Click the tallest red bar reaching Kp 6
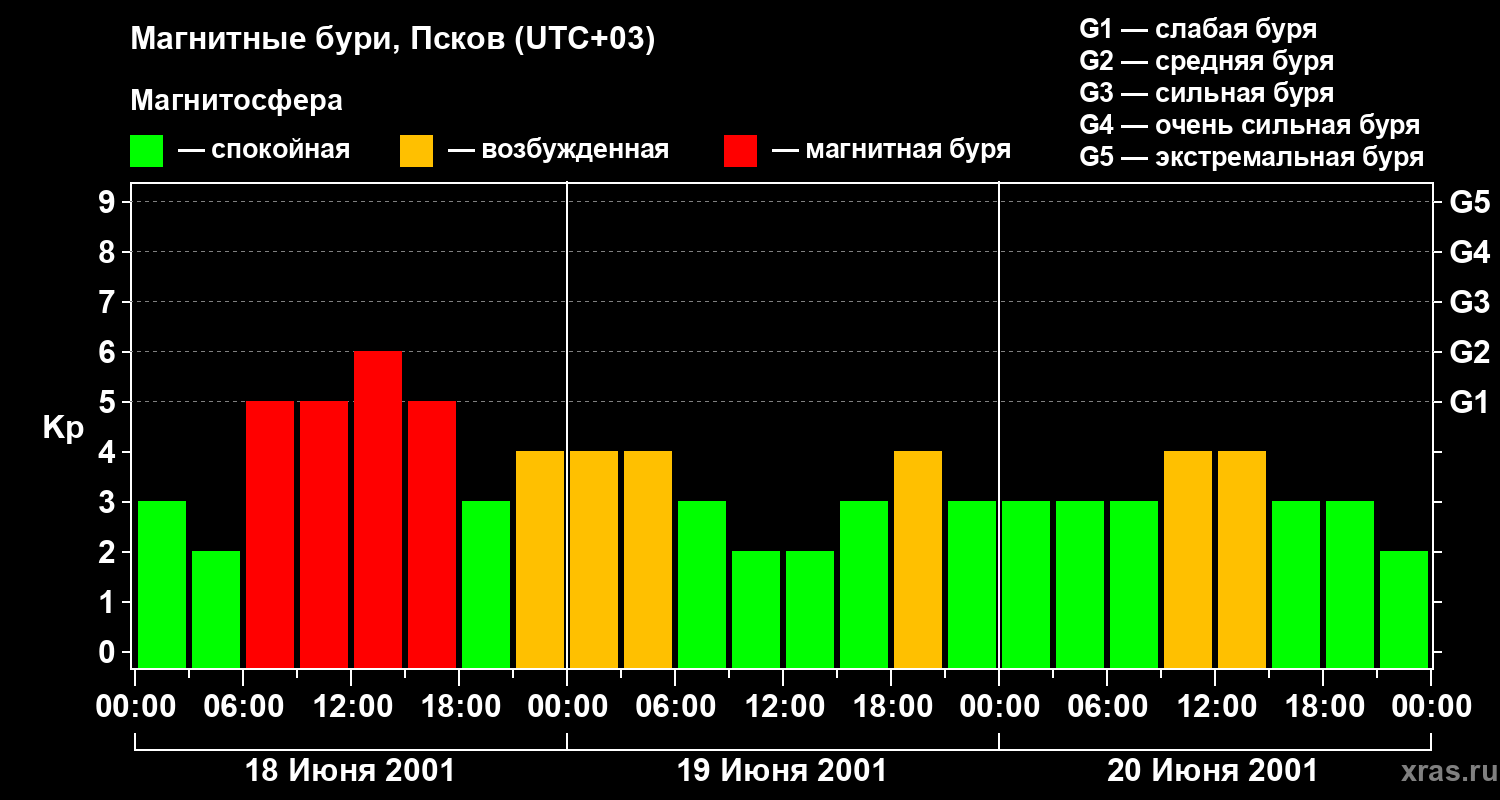The height and width of the screenshot is (800, 1500). tap(378, 509)
